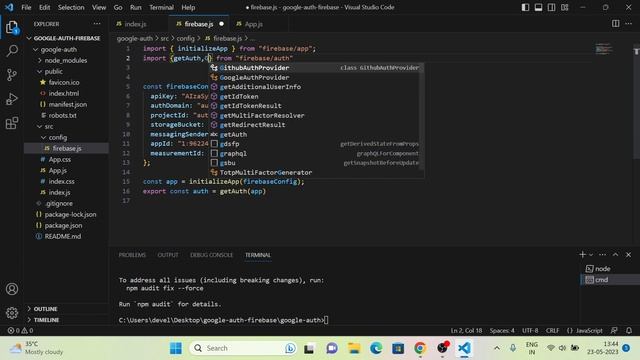Open errors and warnings status indicator

[20, 331]
